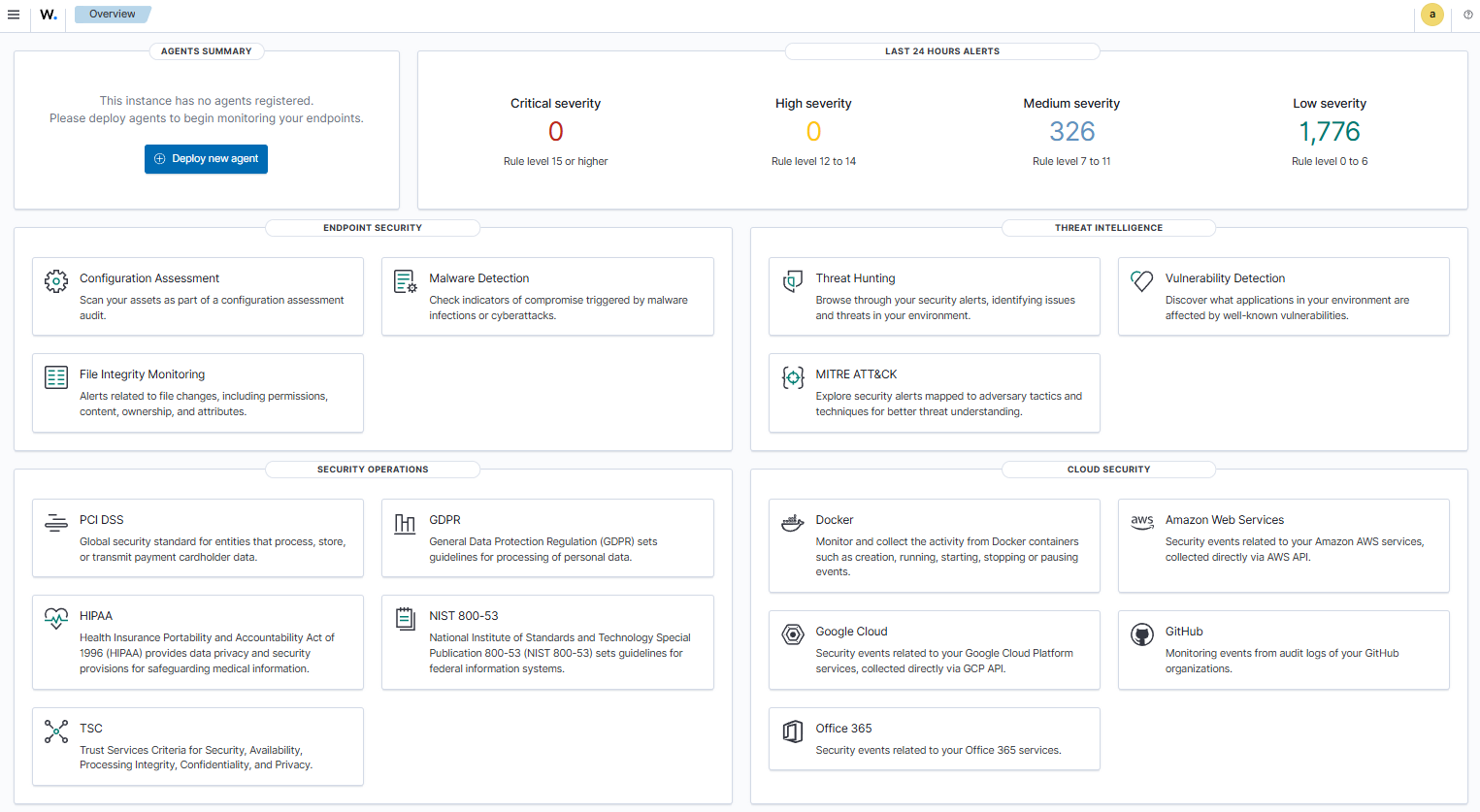
Task: Open the low severity alerts count 1,776
Action: pos(1329,132)
